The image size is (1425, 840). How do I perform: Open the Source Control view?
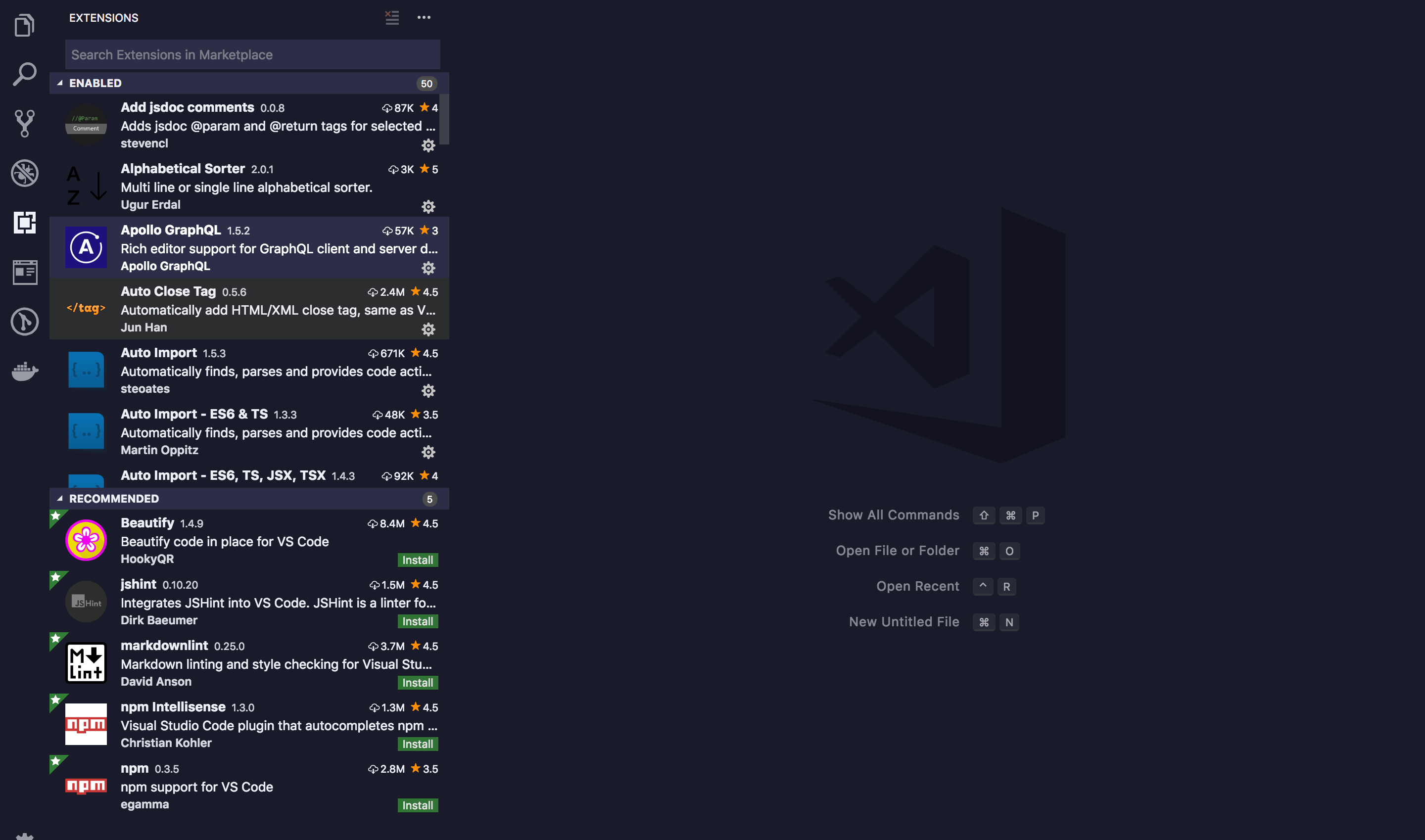24,123
